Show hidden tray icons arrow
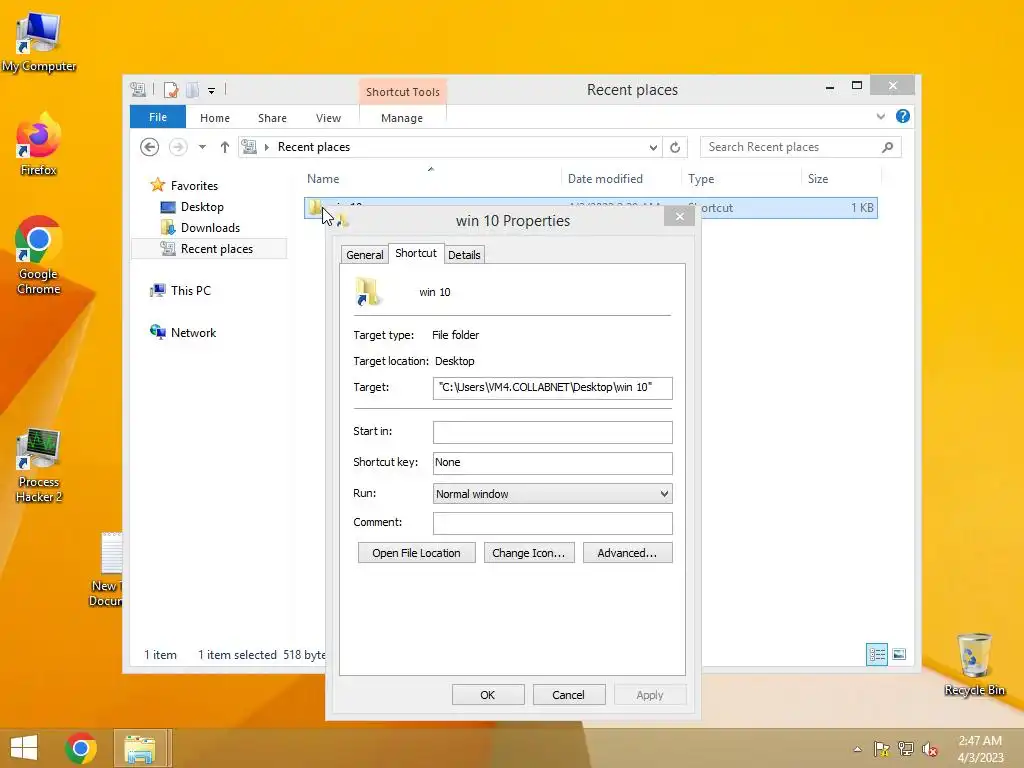Viewport: 1024px width, 768px height. point(857,749)
